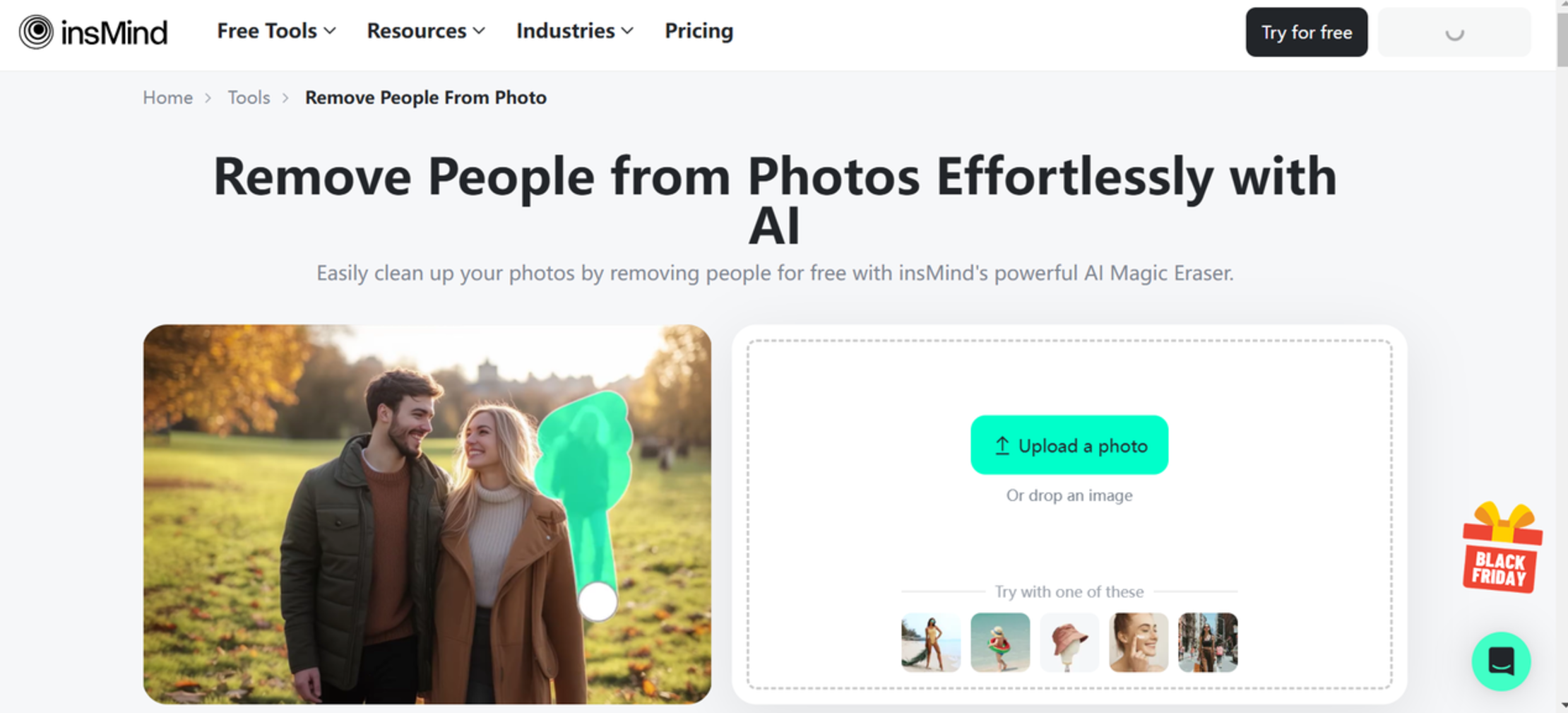Click the Try for free button

click(x=1306, y=33)
